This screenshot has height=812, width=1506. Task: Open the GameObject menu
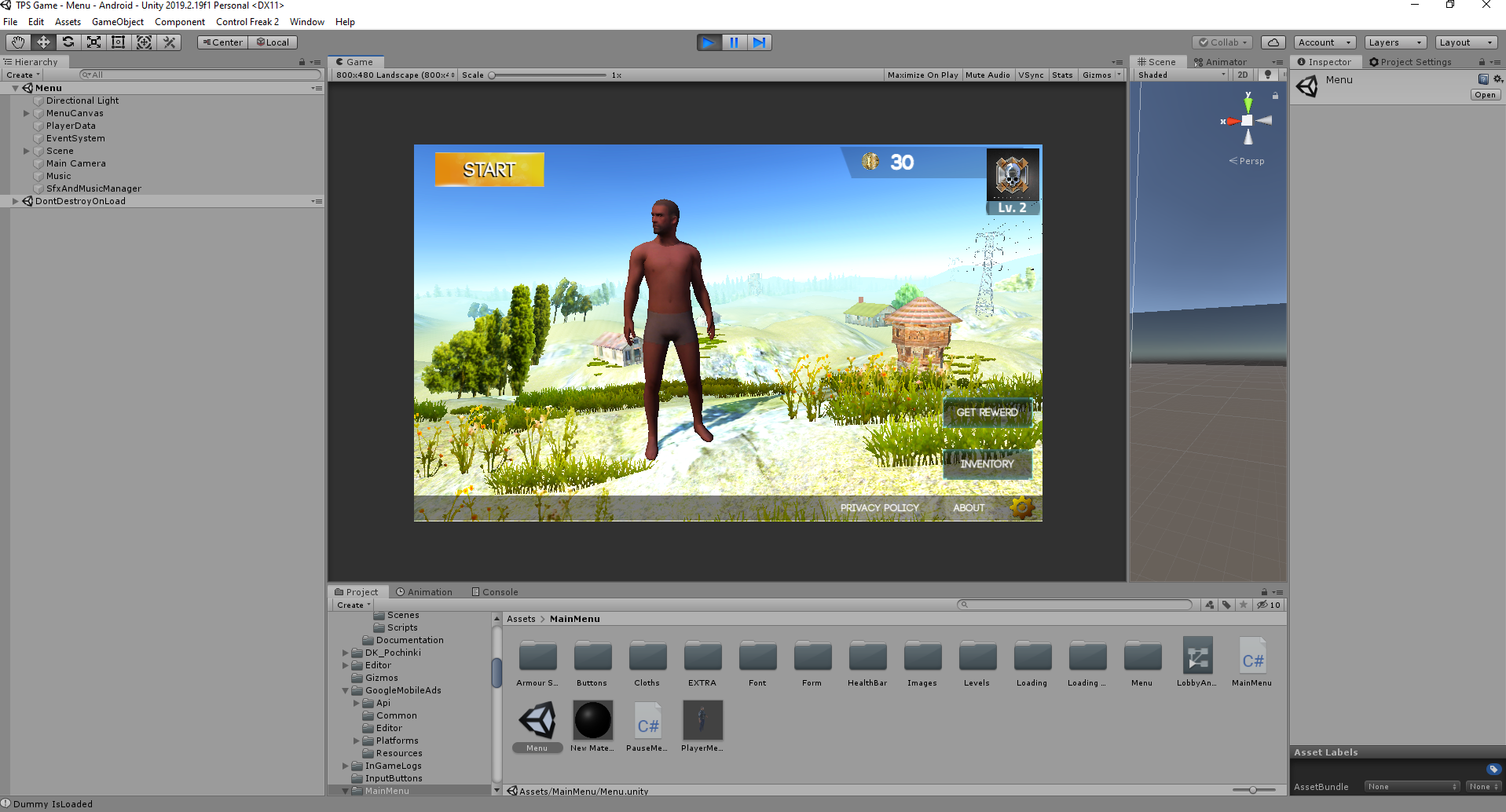[117, 22]
